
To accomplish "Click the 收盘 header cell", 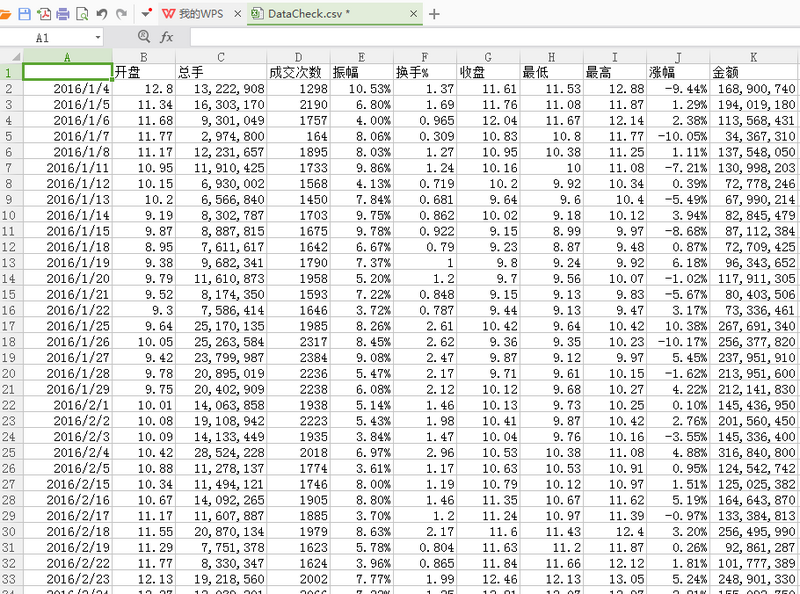I will point(488,72).
